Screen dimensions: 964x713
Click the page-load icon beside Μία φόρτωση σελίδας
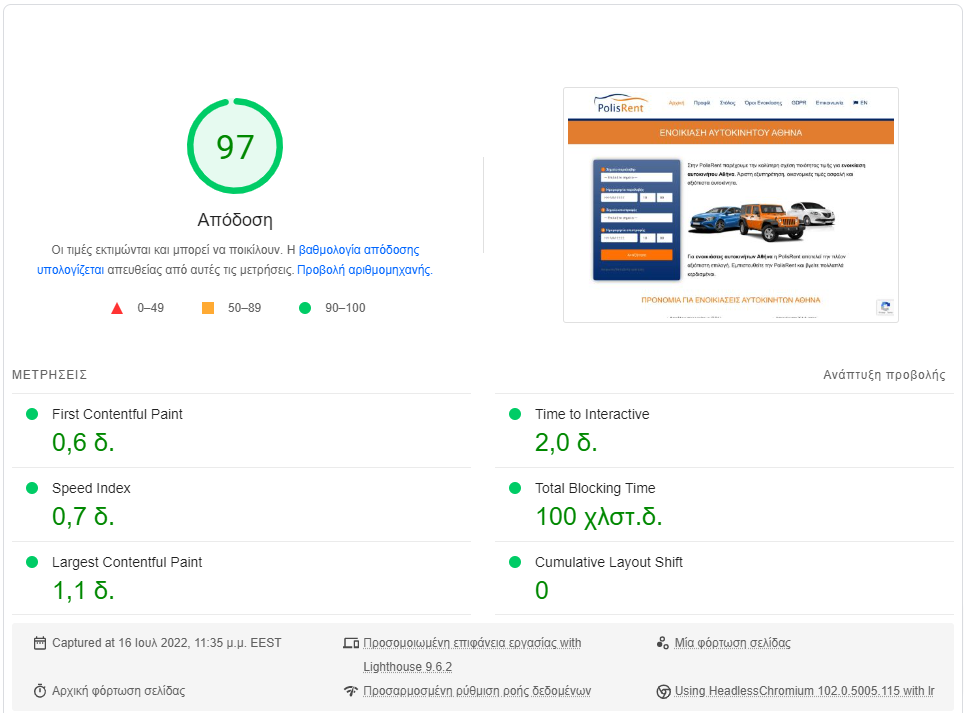click(x=663, y=643)
